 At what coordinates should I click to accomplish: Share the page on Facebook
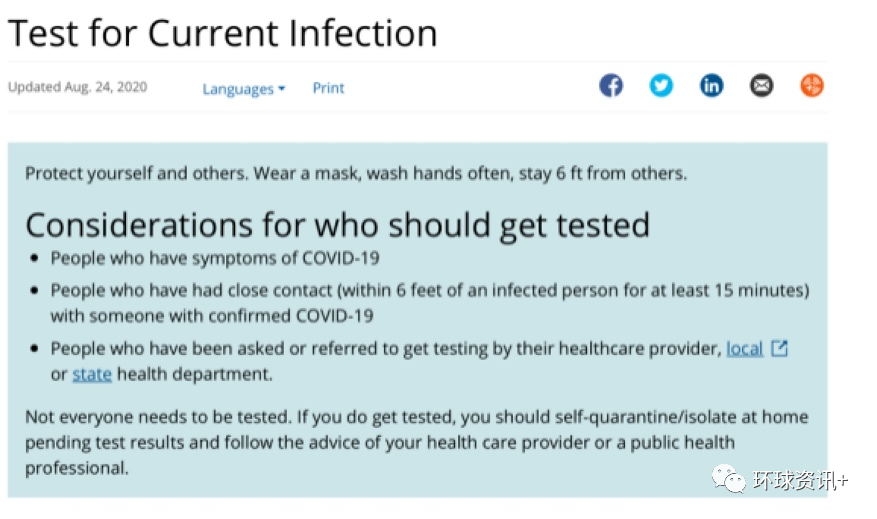pos(611,86)
